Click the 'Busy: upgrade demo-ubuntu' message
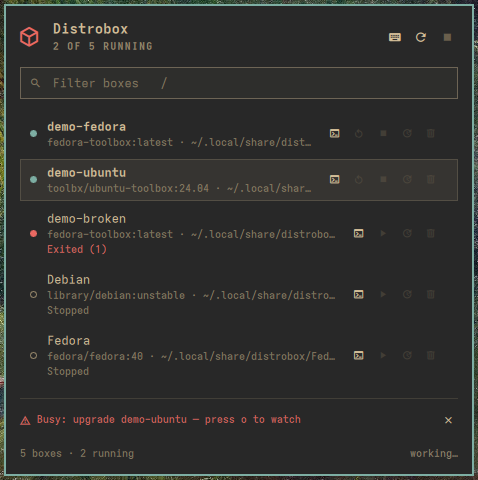The width and height of the screenshot is (478, 480). point(112,420)
